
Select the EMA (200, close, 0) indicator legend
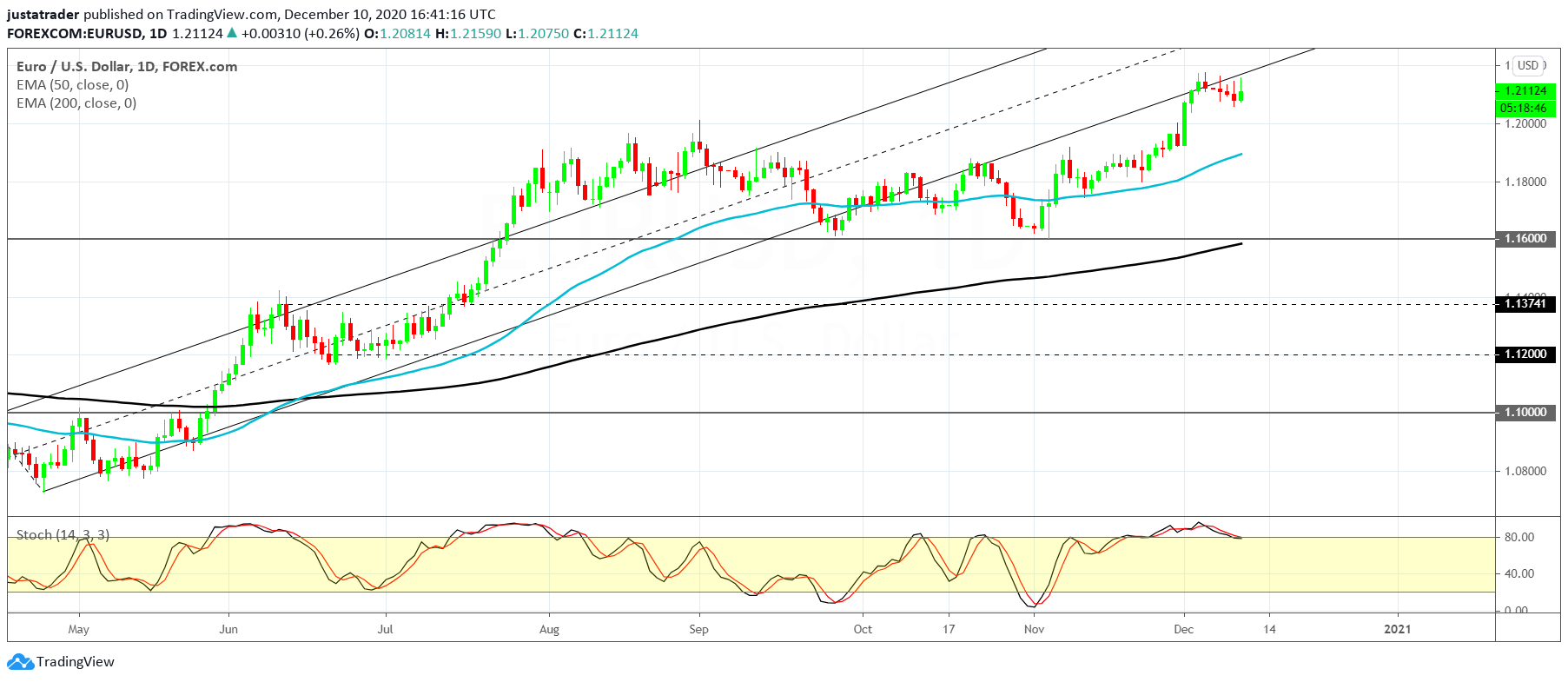(76, 103)
